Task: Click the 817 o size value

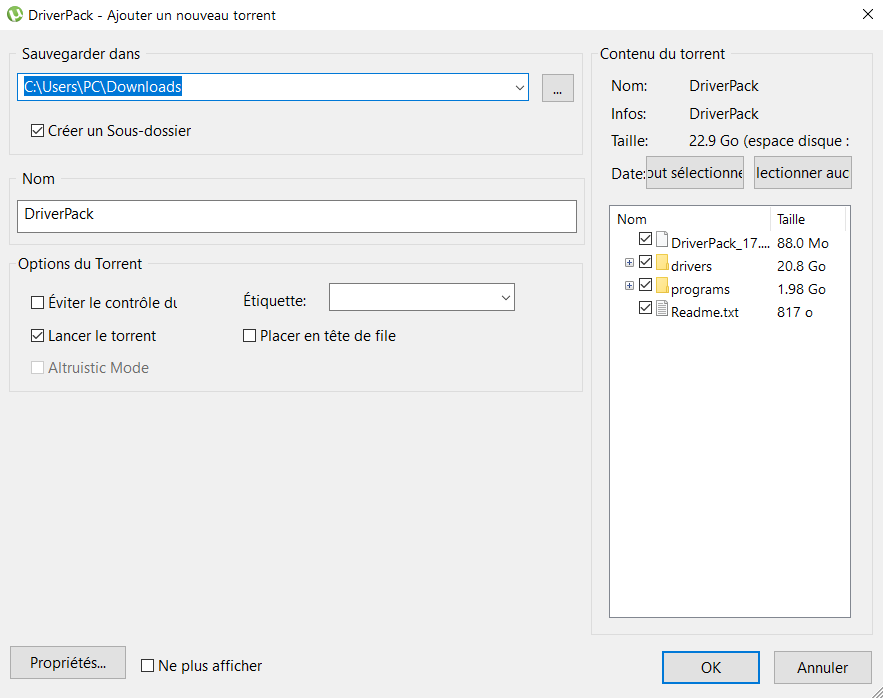Action: 795,313
